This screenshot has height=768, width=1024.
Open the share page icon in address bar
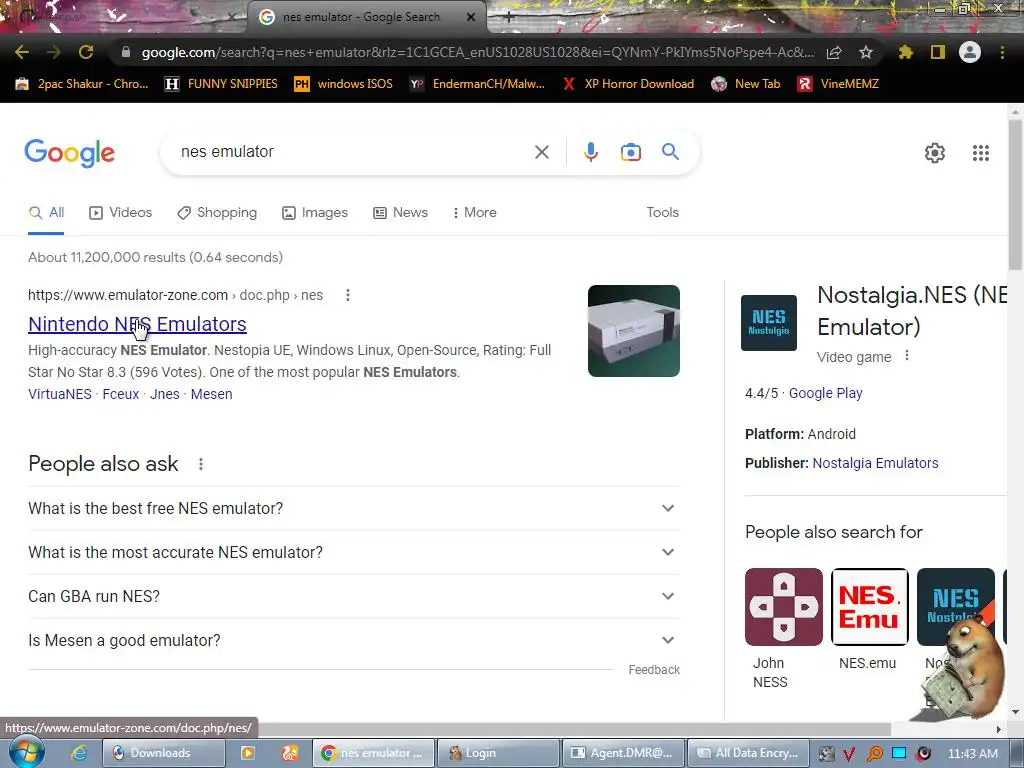tap(834, 52)
